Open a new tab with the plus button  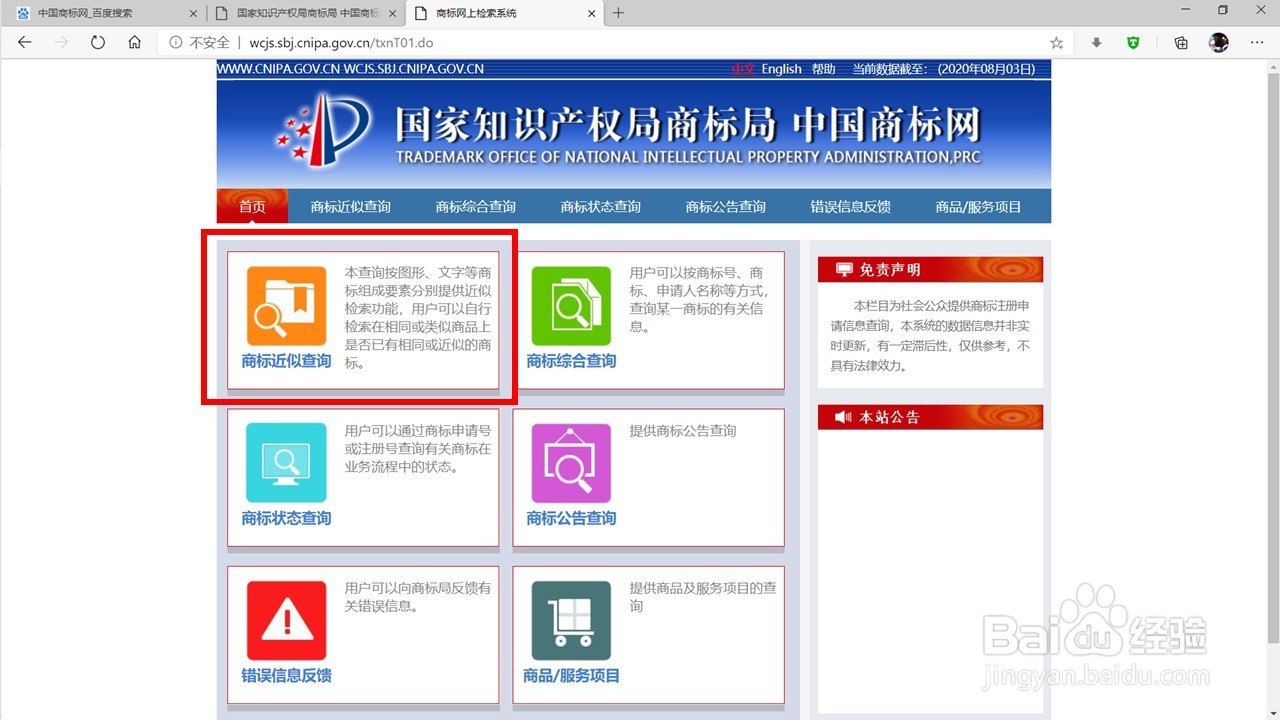tap(618, 13)
